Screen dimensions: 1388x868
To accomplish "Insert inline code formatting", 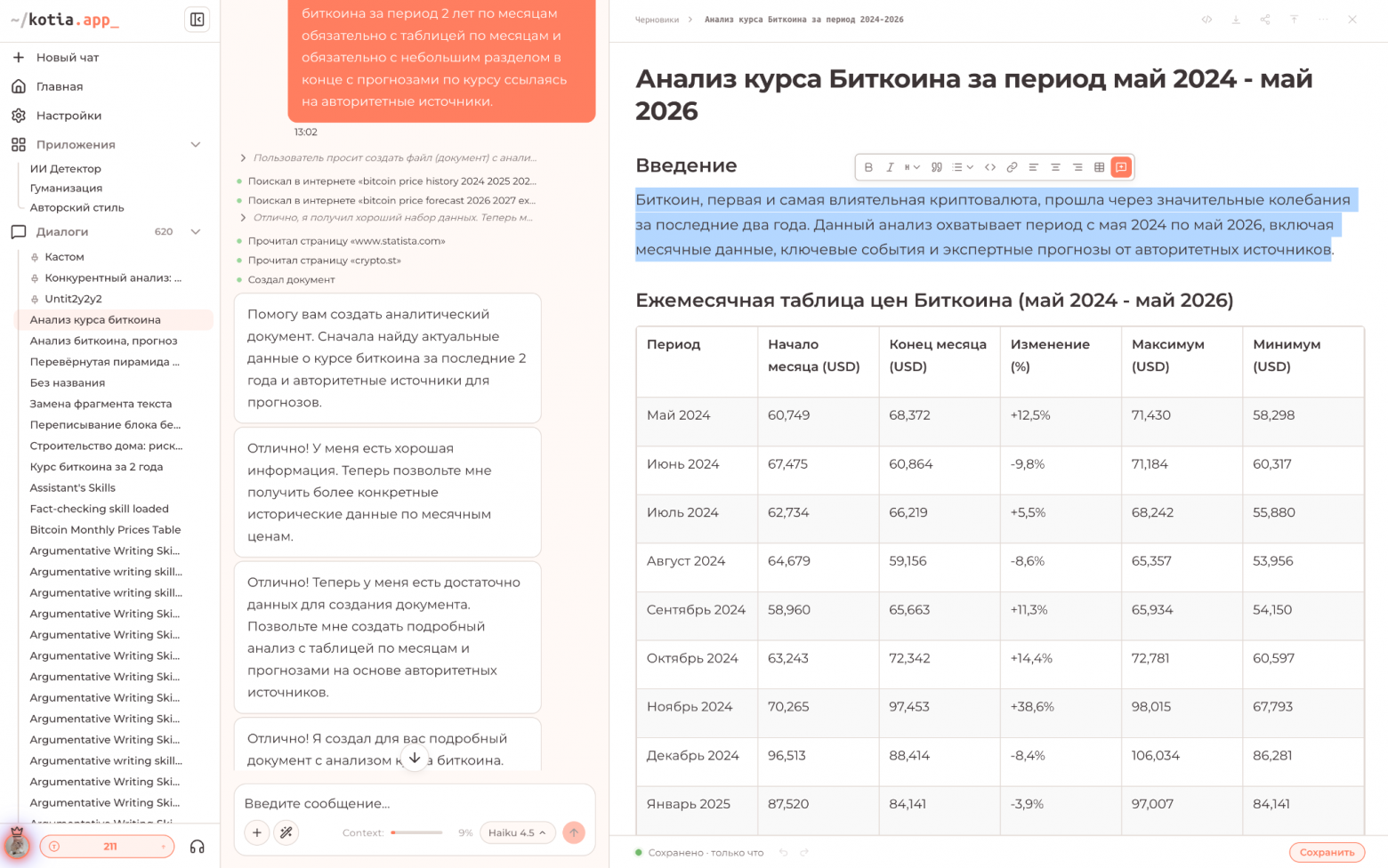I will coord(989,167).
